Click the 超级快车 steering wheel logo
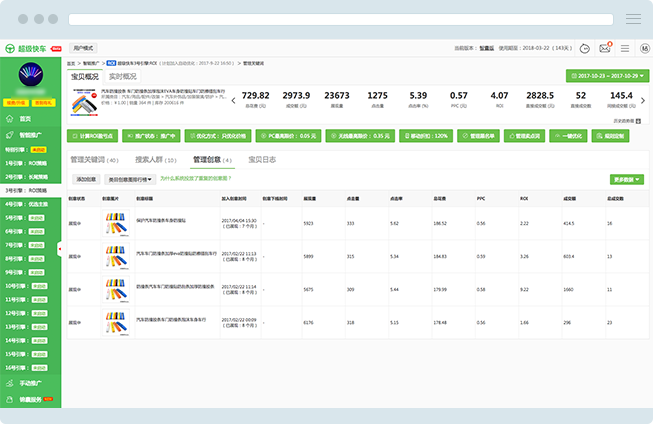 (10, 47)
